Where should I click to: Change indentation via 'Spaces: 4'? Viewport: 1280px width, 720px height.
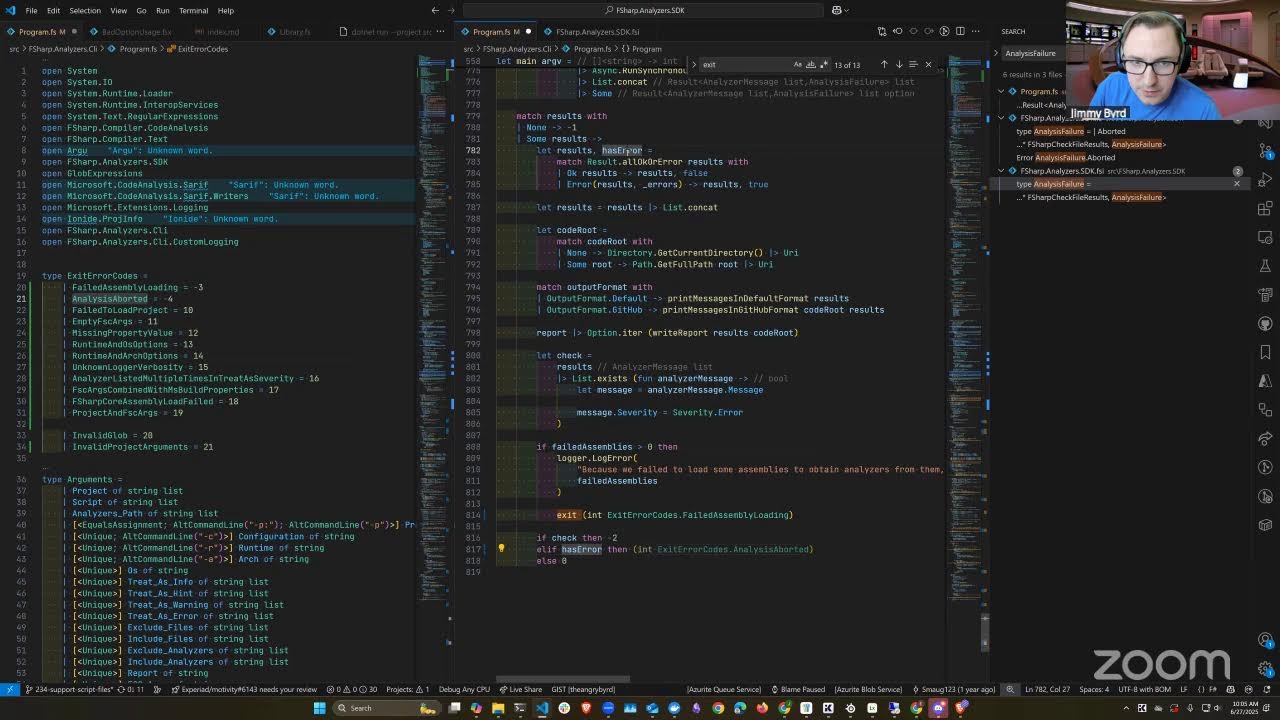pyautogui.click(x=1094, y=689)
